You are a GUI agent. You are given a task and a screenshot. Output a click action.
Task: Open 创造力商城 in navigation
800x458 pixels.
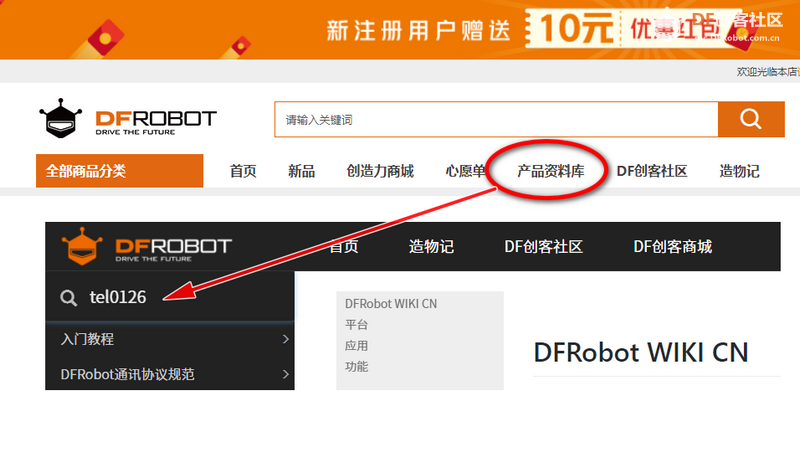pyautogui.click(x=380, y=171)
